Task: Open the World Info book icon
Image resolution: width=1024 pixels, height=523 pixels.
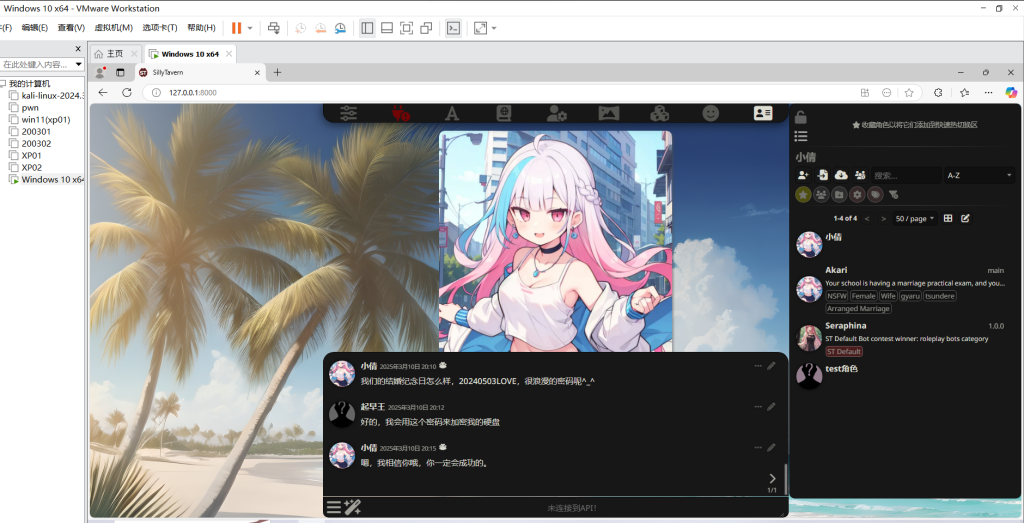Action: pos(504,114)
